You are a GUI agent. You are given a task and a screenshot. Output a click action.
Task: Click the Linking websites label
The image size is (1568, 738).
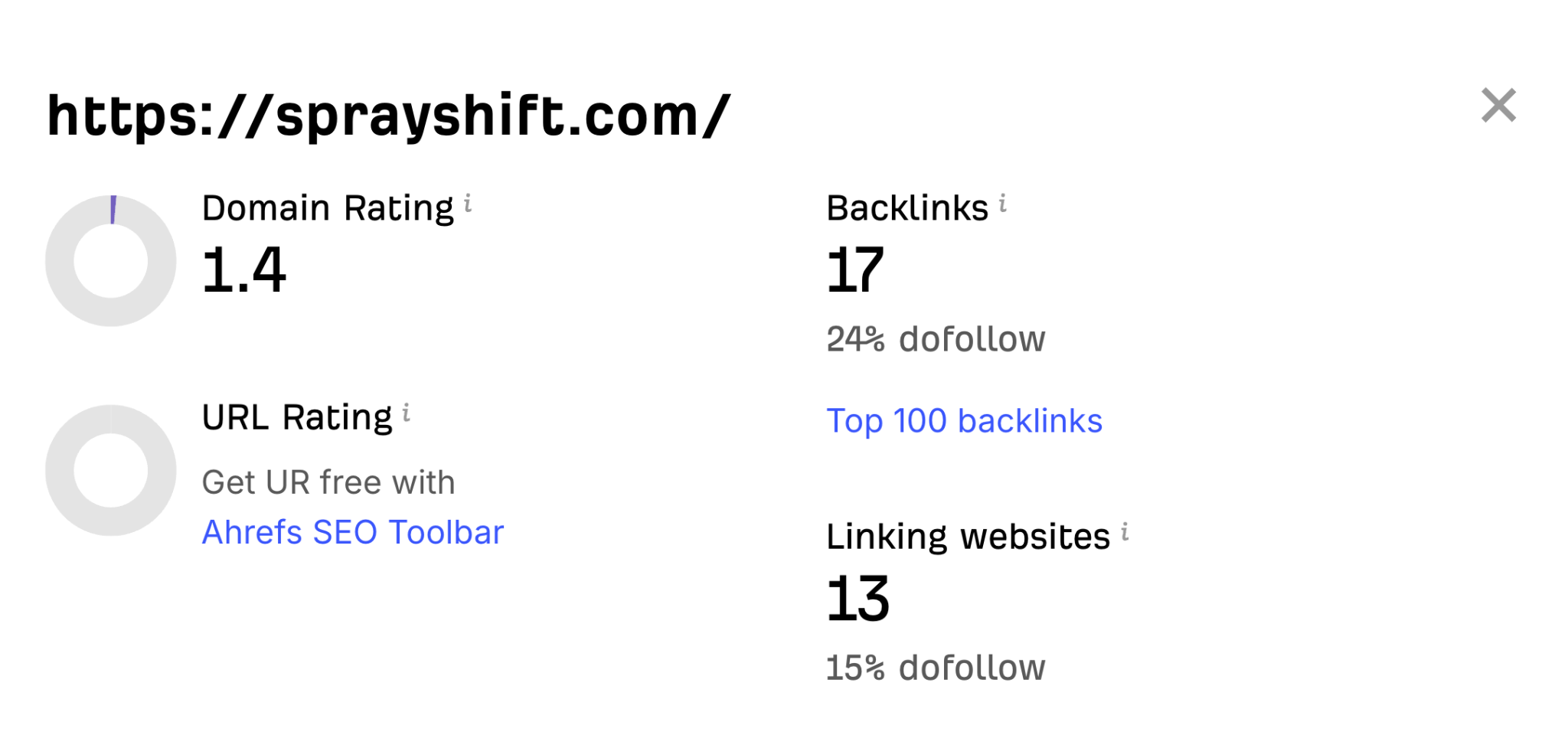click(968, 537)
